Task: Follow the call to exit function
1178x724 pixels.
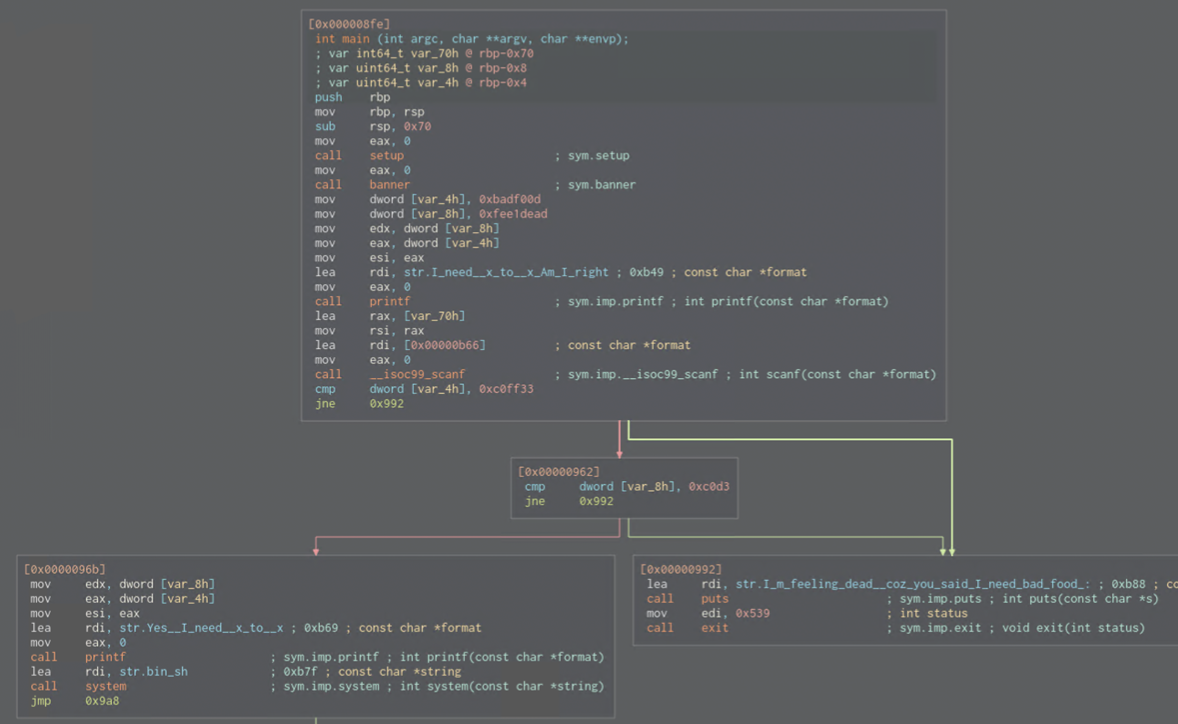Action: [x=714, y=628]
